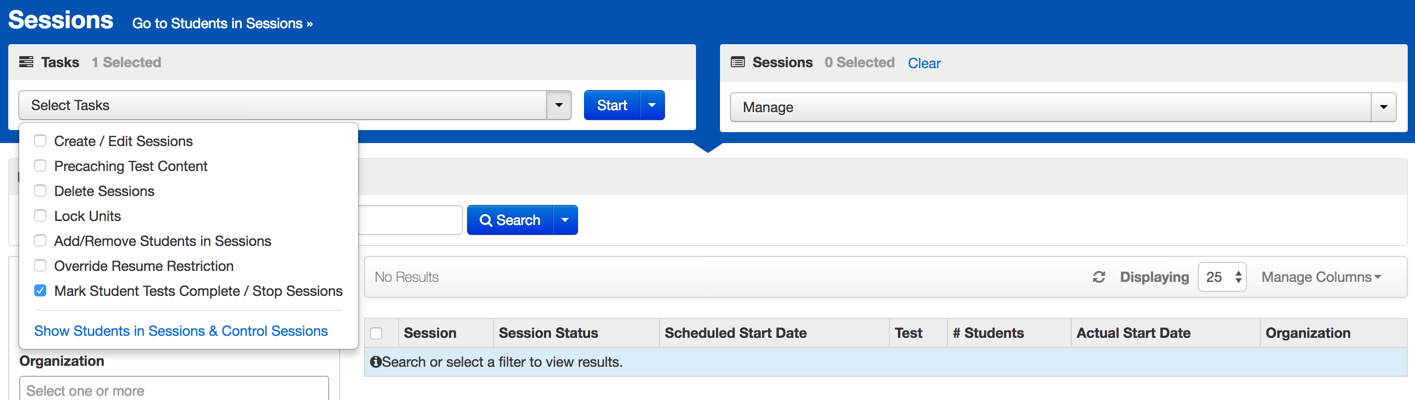Click the info icon in results row
Screen dimensions: 1415x400
pos(376,362)
